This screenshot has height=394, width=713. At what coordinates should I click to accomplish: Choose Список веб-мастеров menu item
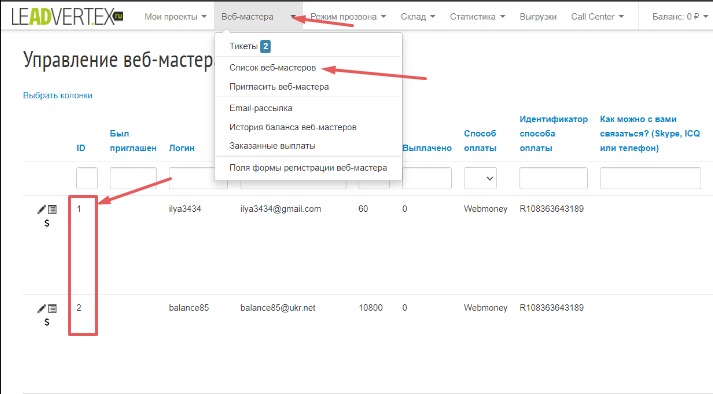[x=272, y=68]
